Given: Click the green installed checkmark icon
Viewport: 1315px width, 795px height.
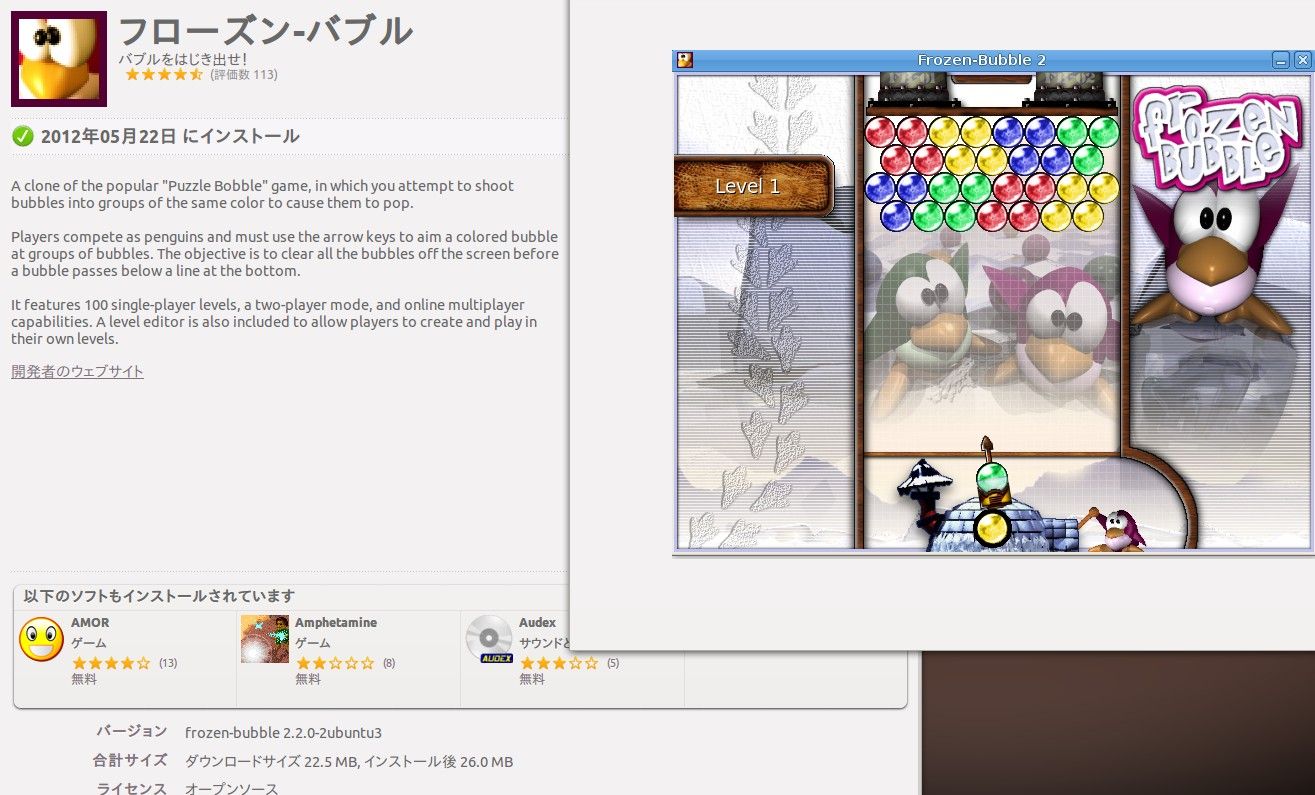Looking at the screenshot, I should 22,136.
